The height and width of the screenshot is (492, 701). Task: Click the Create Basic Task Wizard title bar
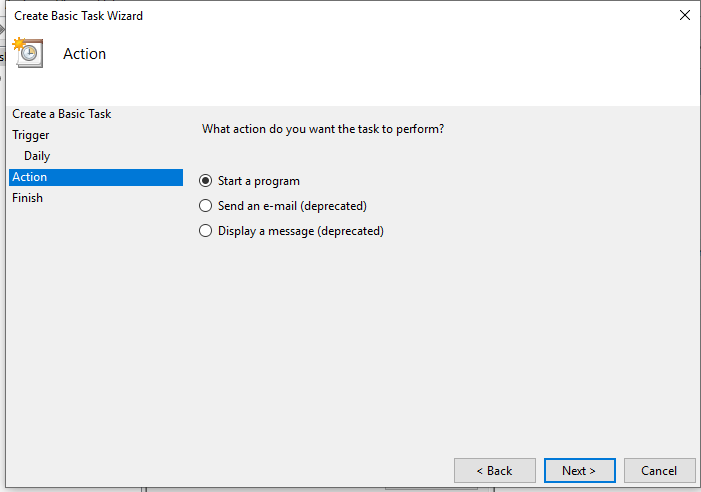coord(300,15)
